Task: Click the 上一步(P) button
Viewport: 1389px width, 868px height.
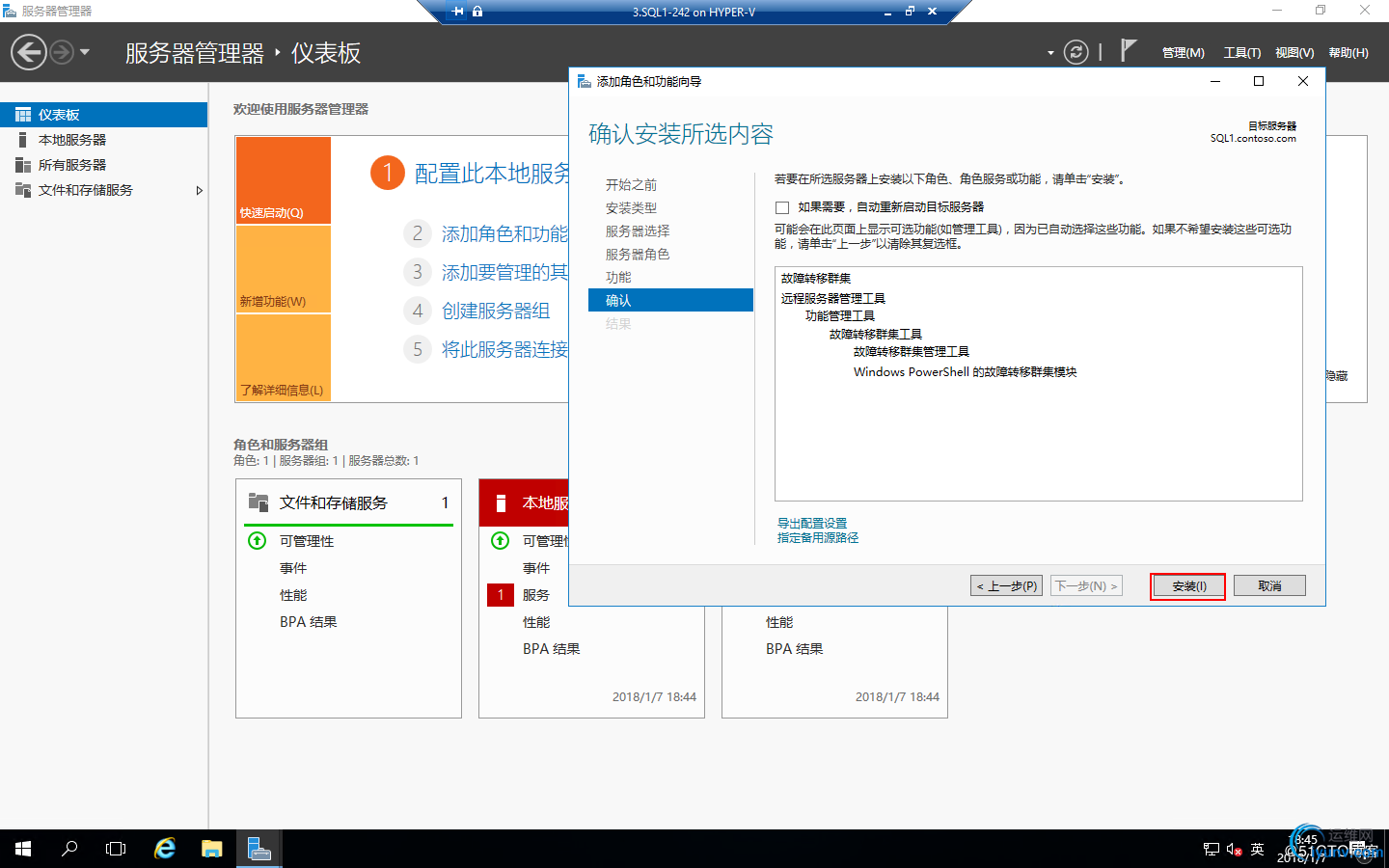Action: [1006, 585]
